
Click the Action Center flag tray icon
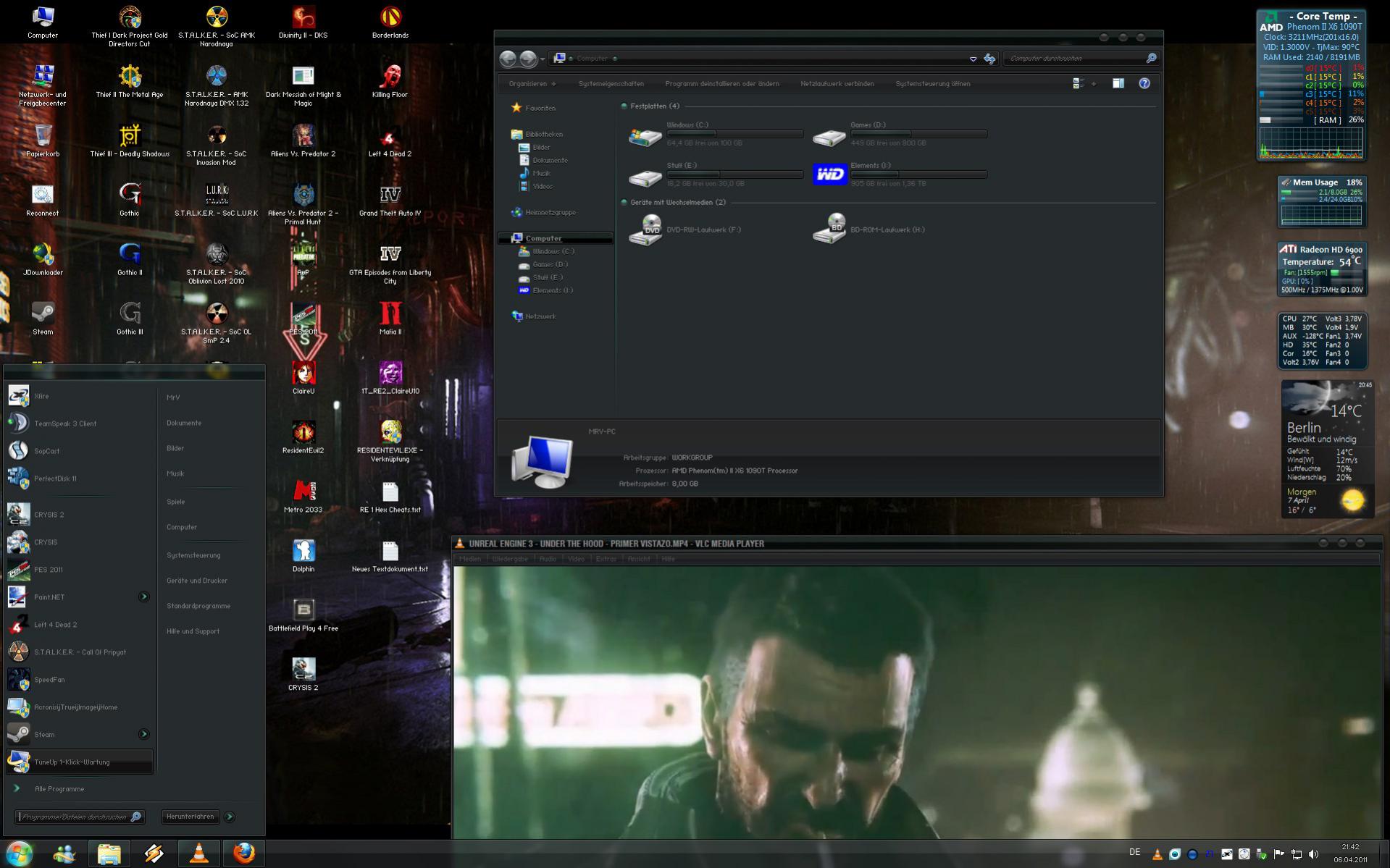tap(1278, 854)
